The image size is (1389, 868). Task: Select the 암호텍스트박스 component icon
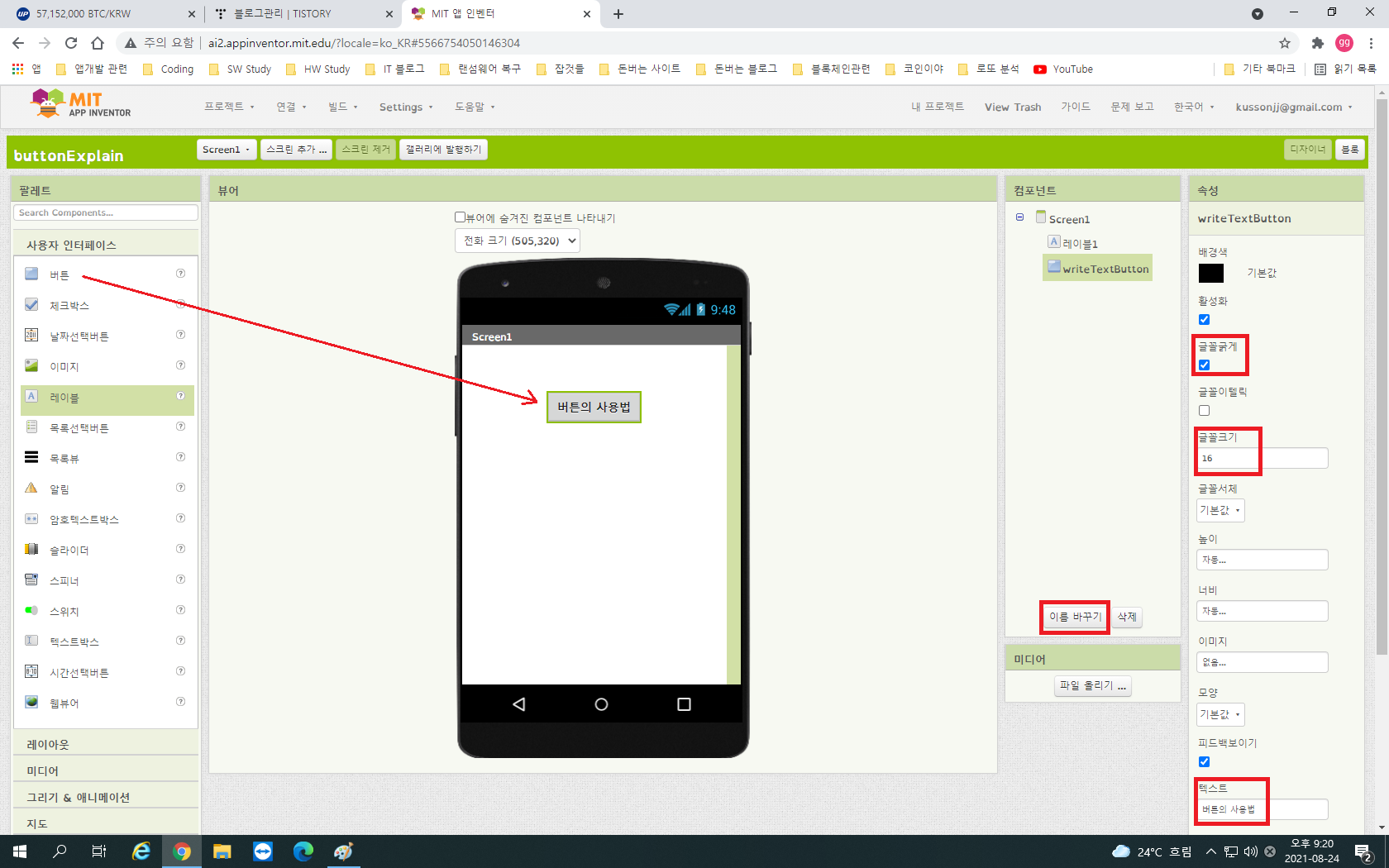coord(31,518)
